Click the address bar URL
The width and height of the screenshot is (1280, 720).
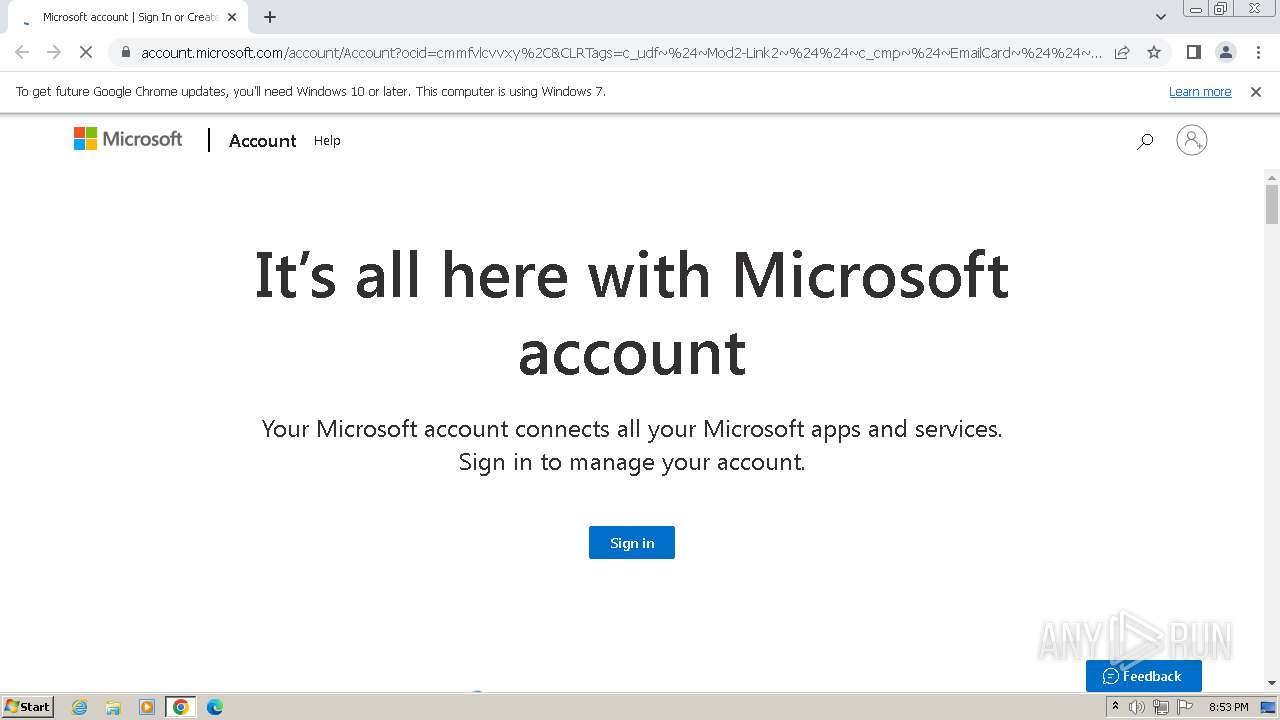pyautogui.click(x=620, y=52)
